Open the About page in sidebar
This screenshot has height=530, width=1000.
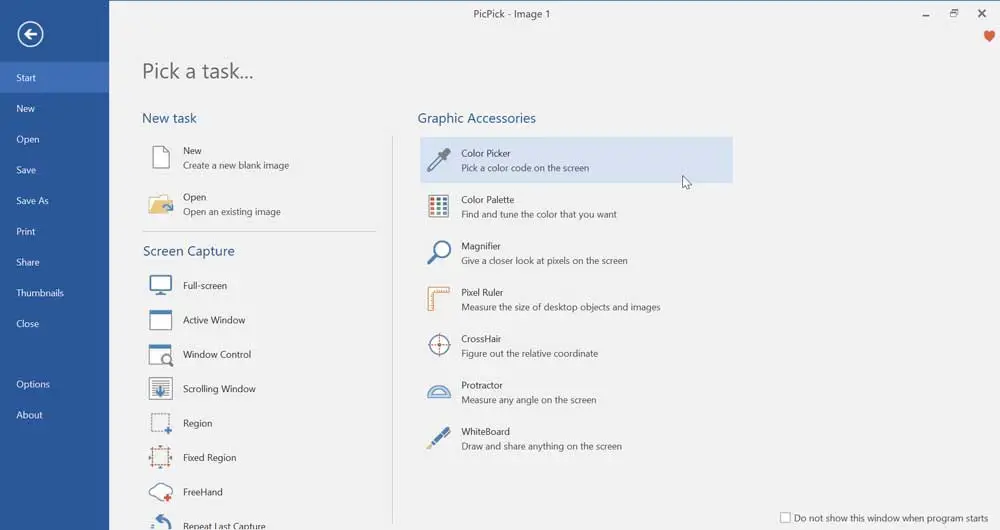54,415
